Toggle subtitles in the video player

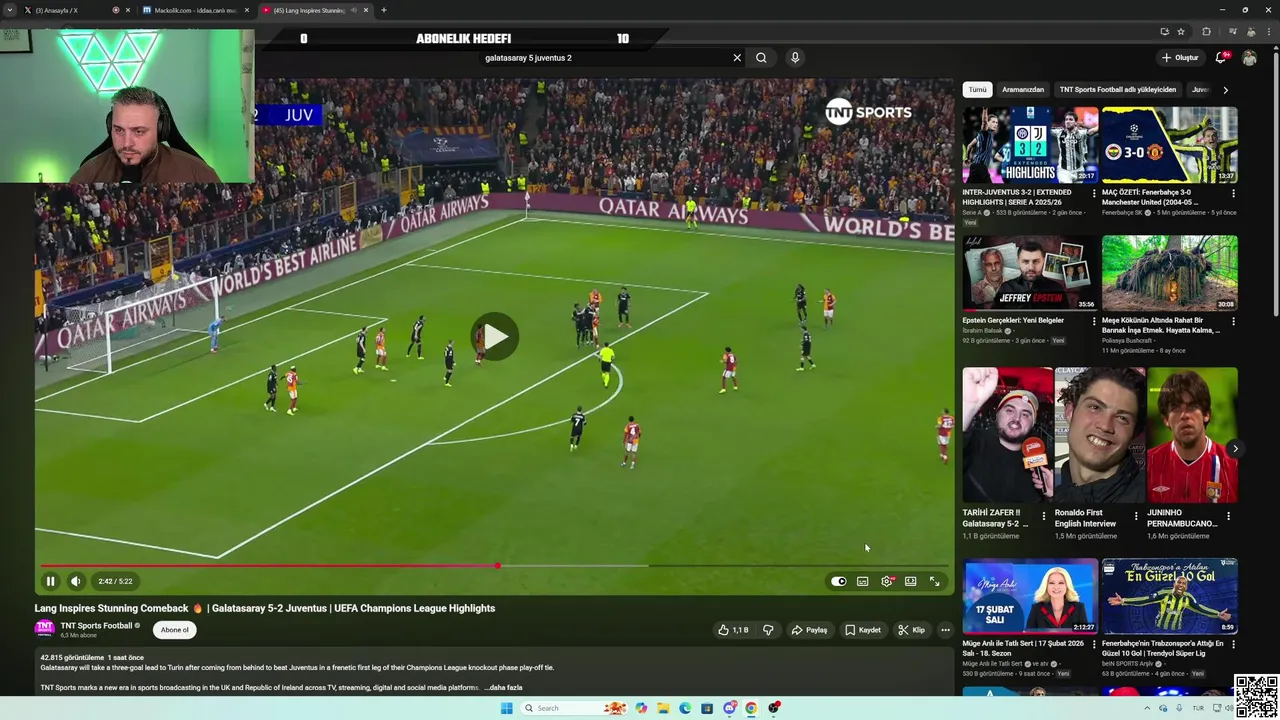tap(862, 581)
